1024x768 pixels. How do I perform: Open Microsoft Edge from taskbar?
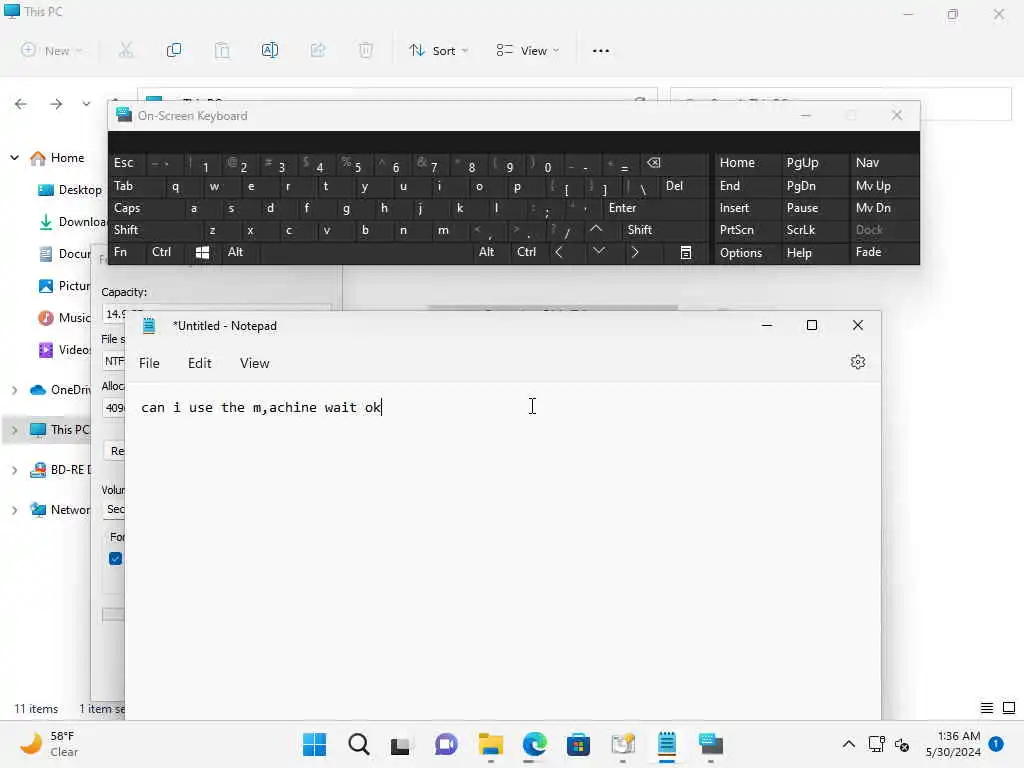pyautogui.click(x=535, y=744)
